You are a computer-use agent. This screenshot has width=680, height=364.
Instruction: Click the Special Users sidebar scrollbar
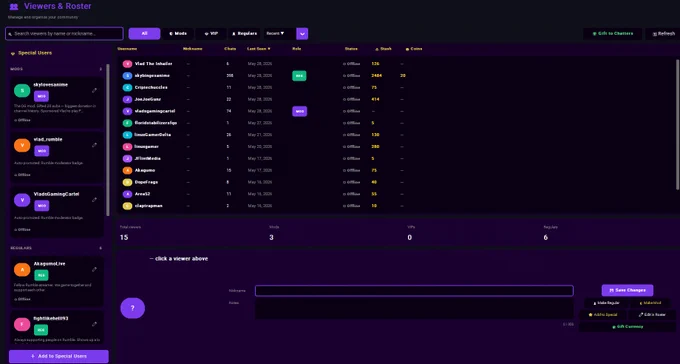[x=108, y=140]
